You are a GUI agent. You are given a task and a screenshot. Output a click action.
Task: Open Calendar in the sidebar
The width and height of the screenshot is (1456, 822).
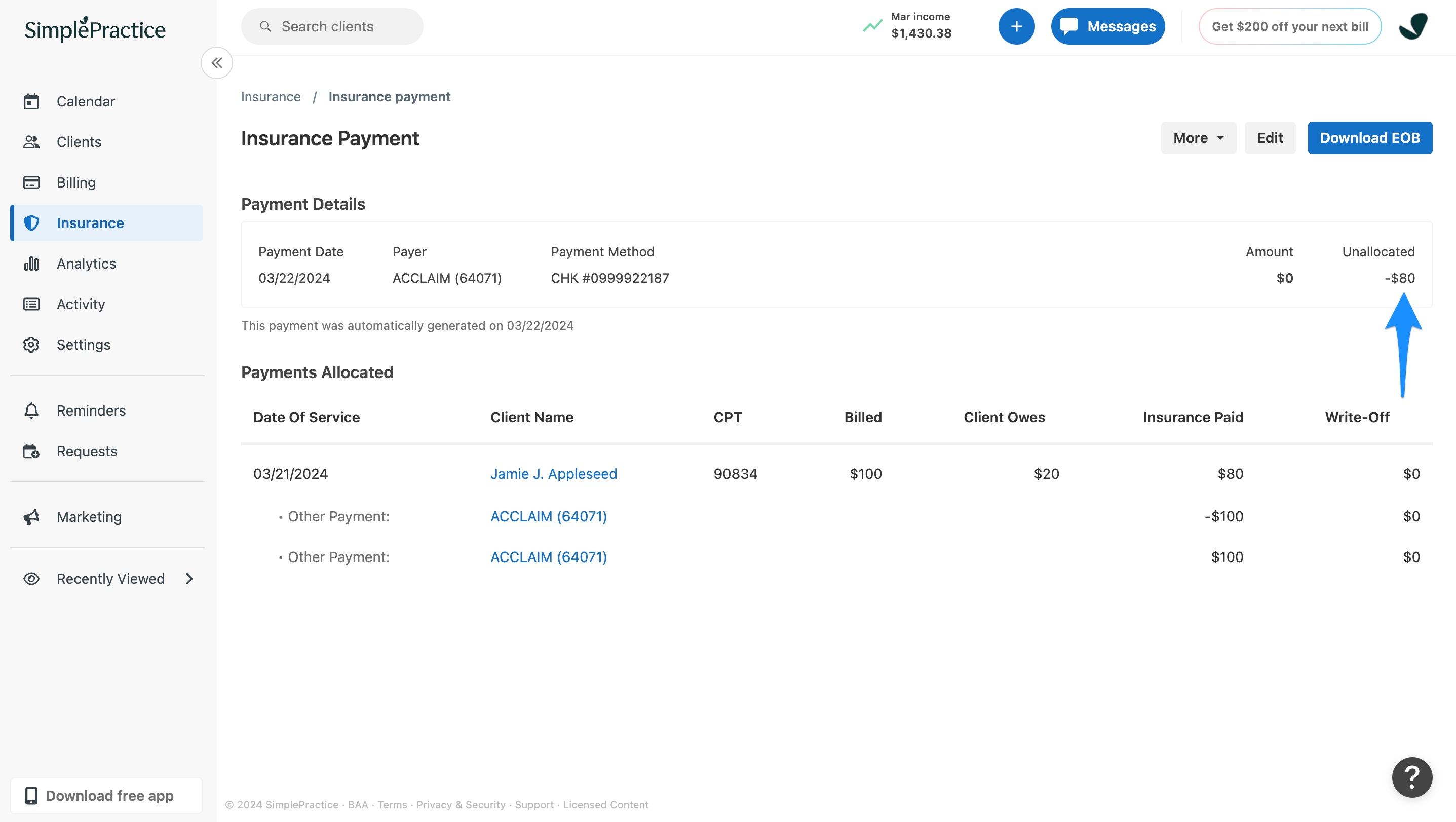point(106,101)
